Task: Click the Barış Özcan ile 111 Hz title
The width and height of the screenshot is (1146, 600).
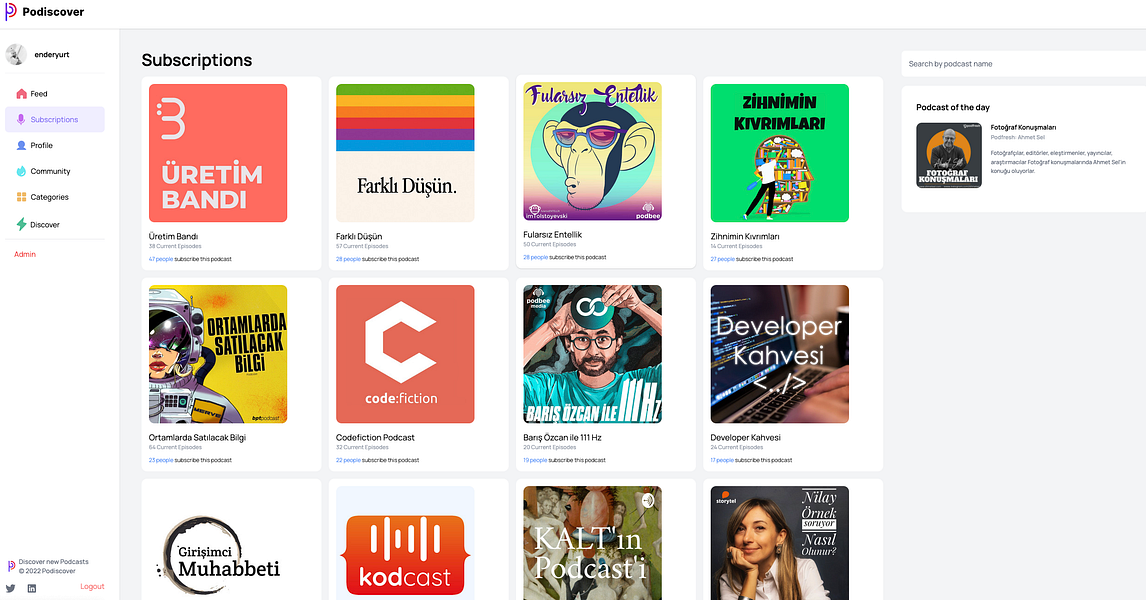Action: tap(562, 437)
